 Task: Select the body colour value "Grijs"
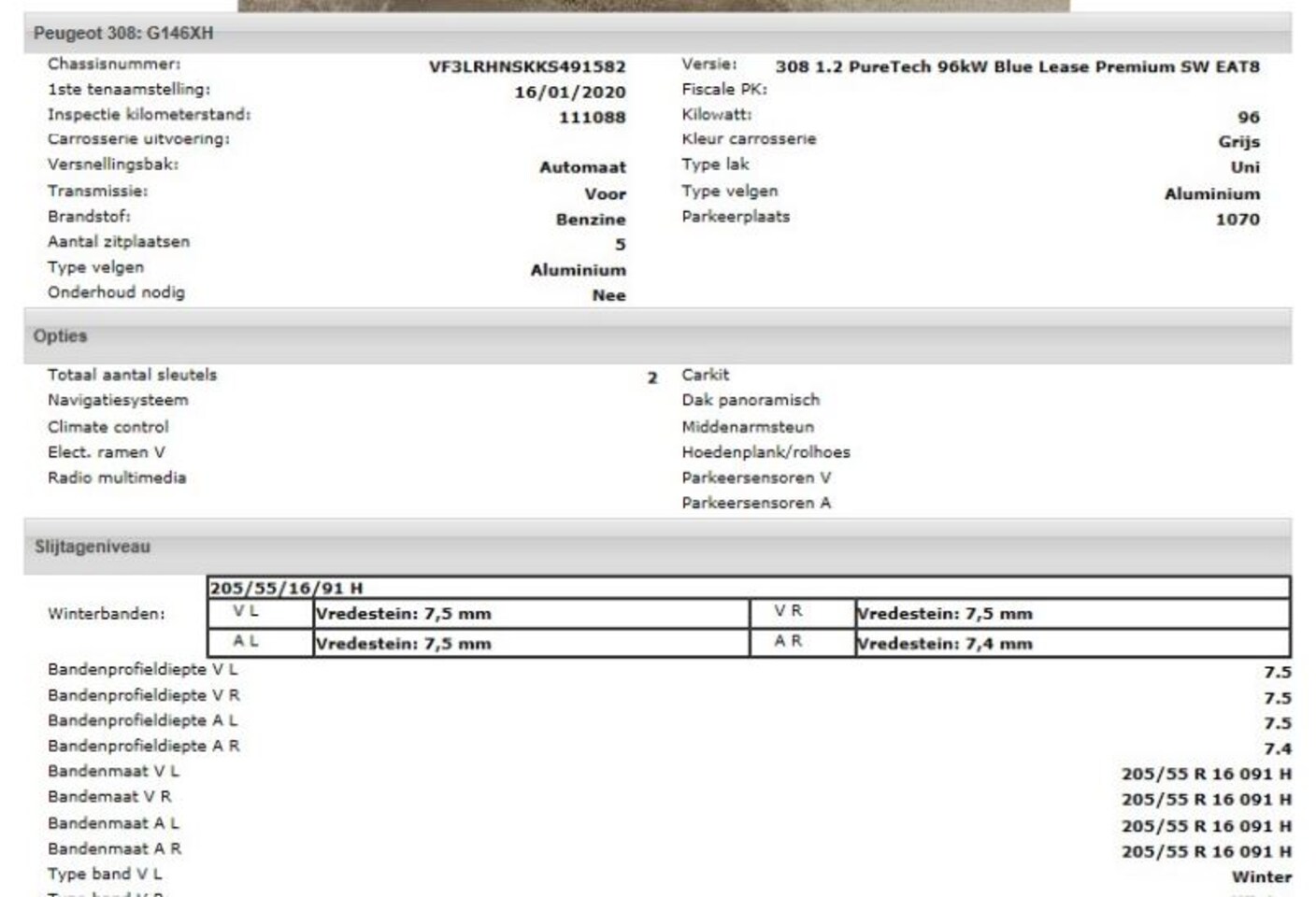tap(1239, 142)
